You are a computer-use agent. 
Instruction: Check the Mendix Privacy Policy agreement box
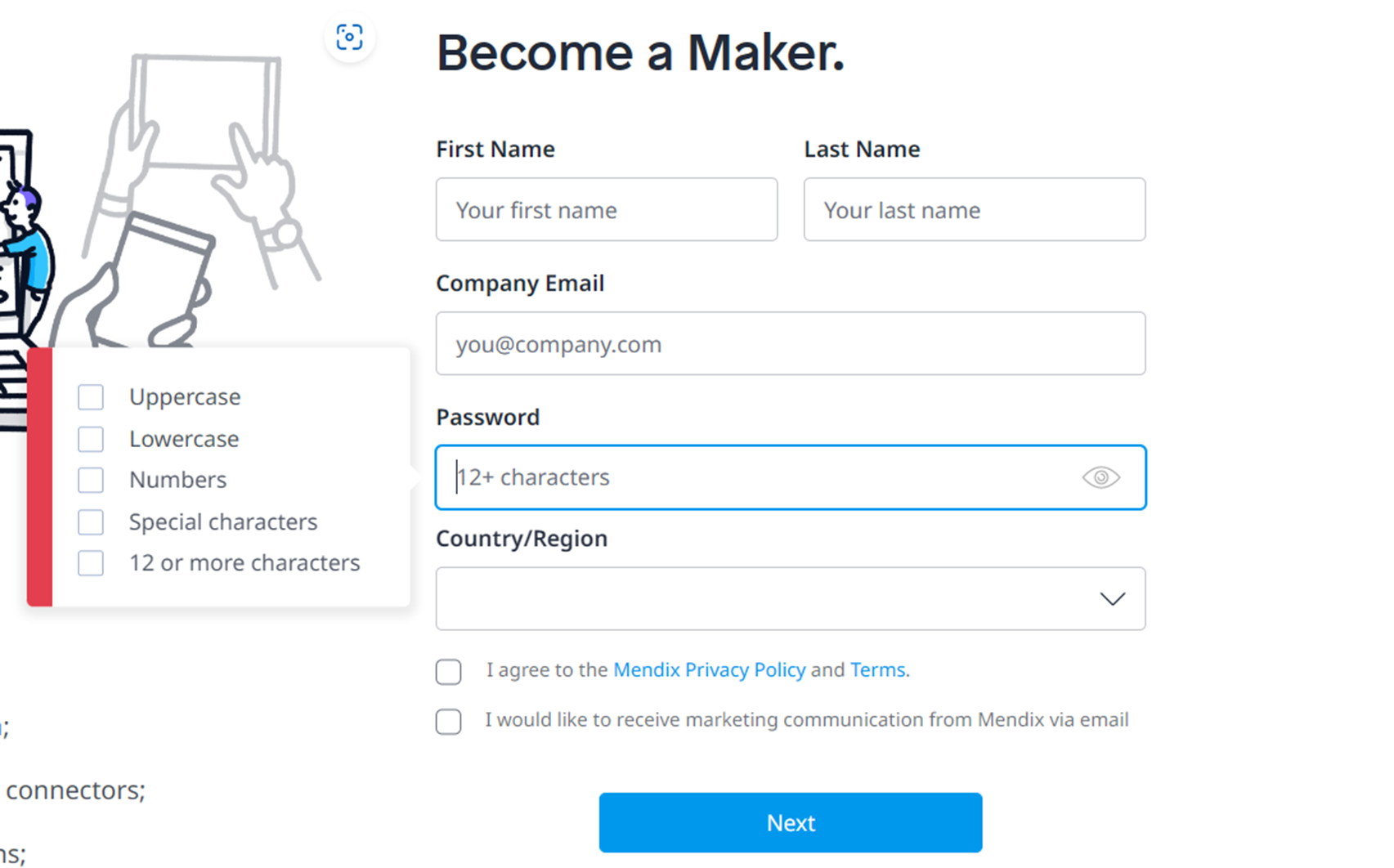448,671
